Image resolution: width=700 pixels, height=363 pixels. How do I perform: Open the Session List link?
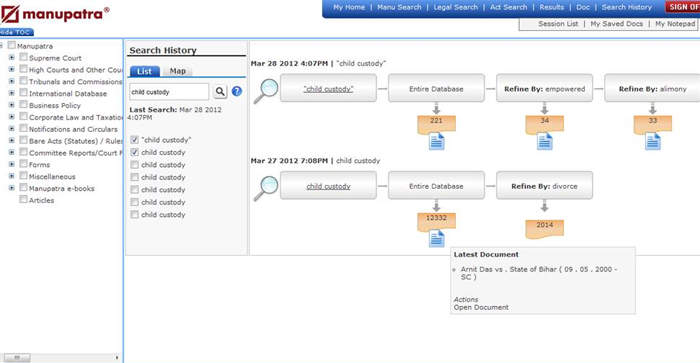(558, 24)
